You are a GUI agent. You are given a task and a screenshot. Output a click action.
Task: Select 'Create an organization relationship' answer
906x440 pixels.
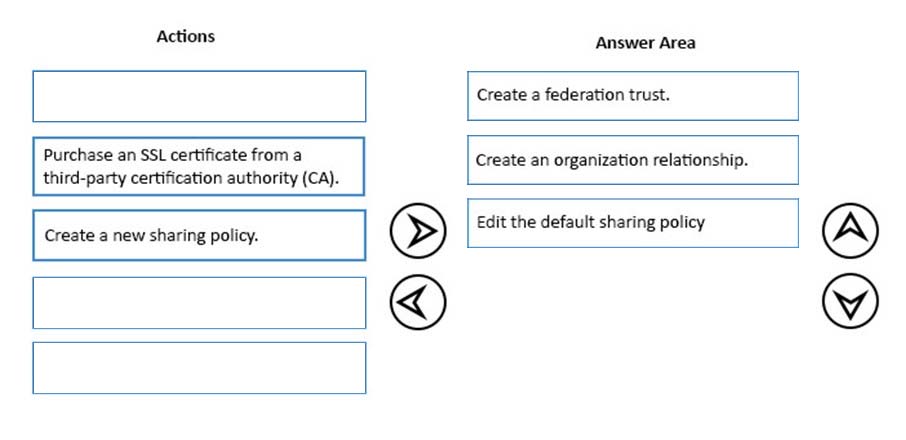(633, 160)
